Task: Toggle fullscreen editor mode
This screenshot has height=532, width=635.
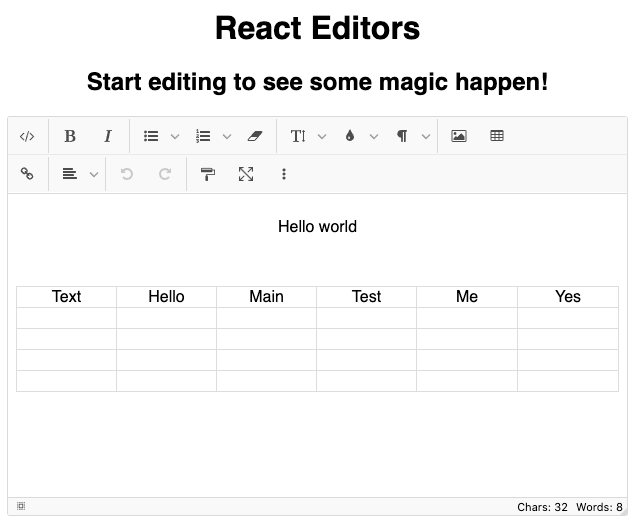Action: point(246,174)
